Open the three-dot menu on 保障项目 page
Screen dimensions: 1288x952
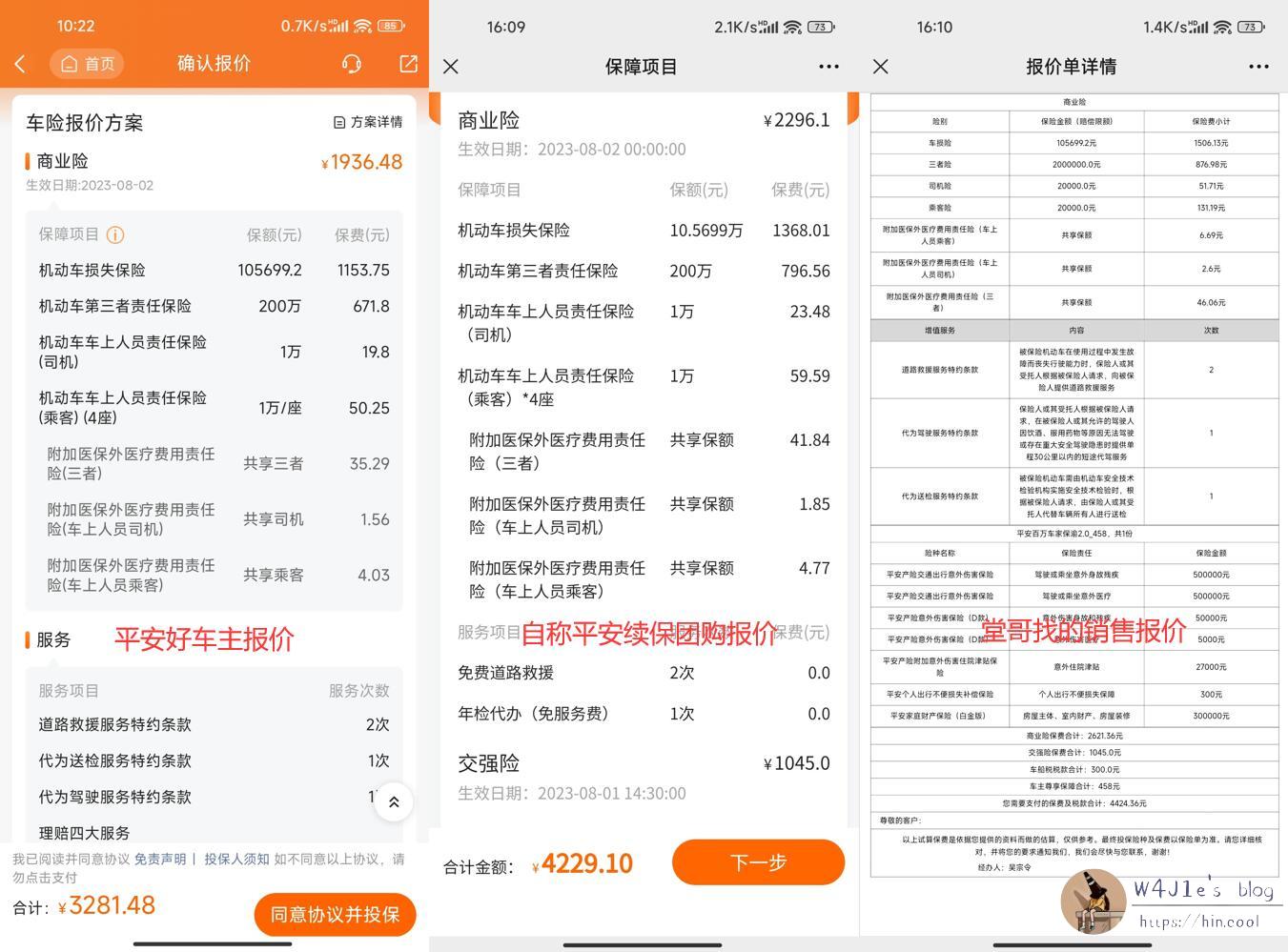828,66
